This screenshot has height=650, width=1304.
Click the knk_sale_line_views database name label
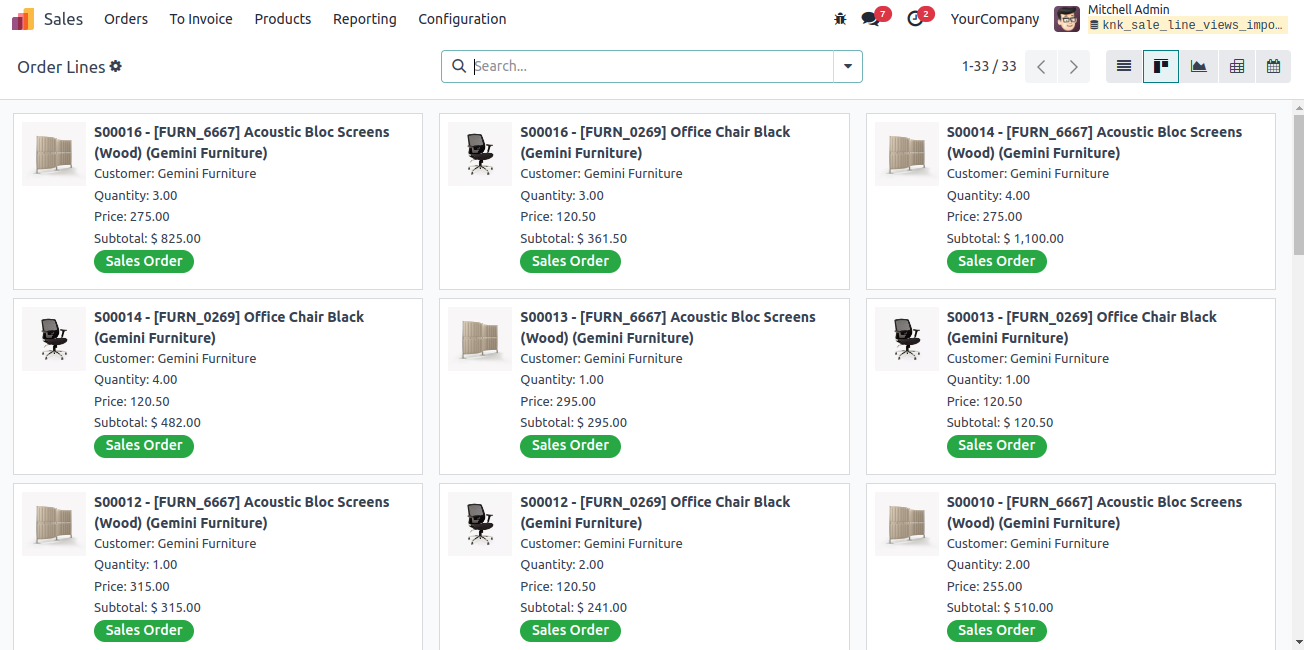[1185, 25]
